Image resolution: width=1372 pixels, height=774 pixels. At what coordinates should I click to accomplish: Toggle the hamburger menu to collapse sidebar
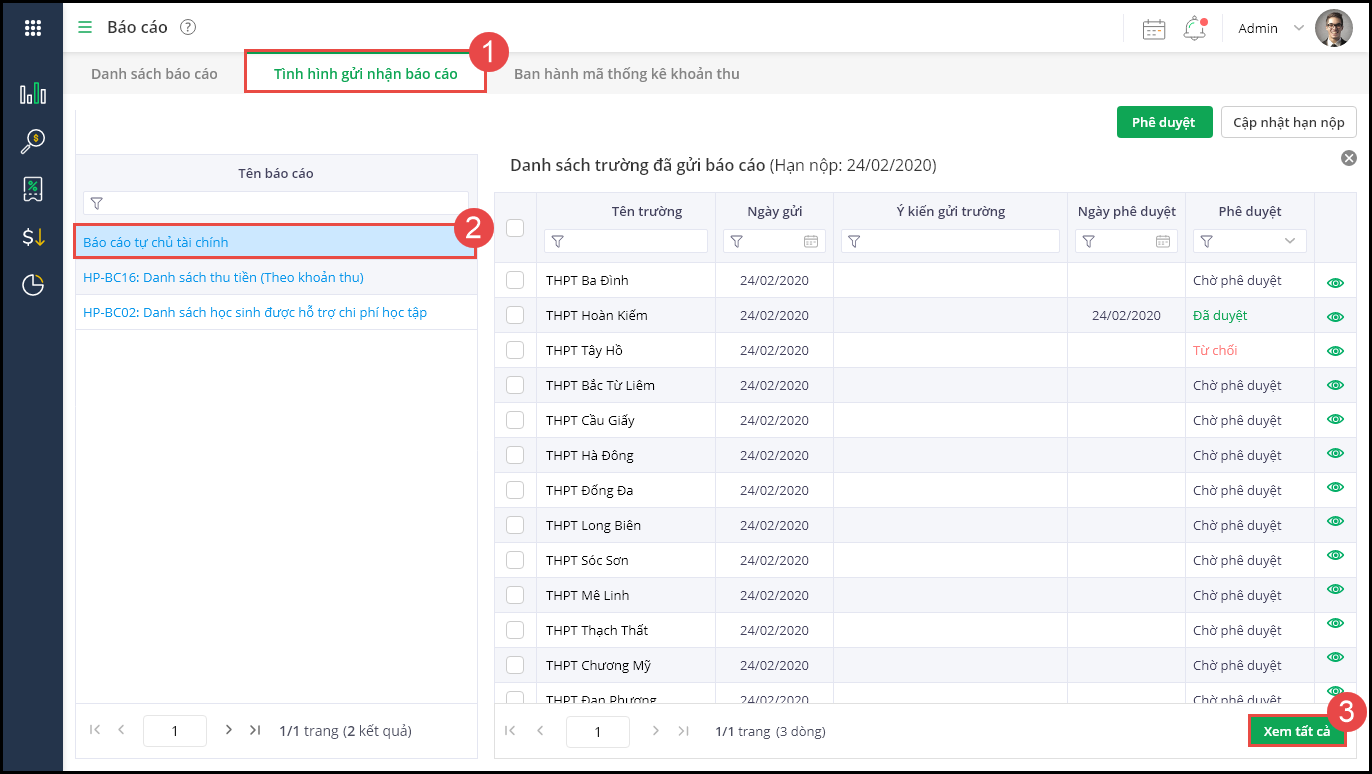pos(85,28)
